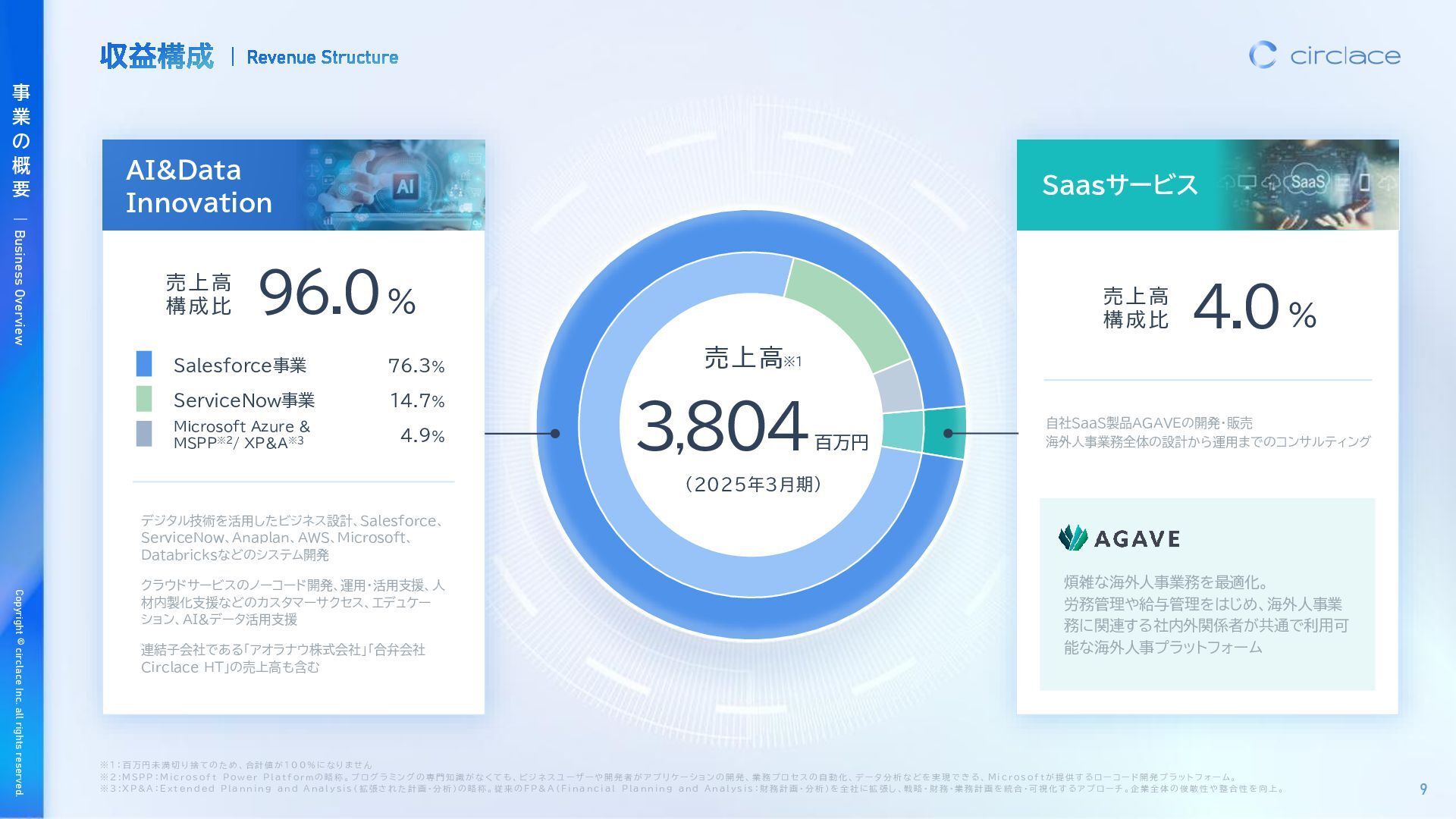Screen dimensions: 1456x819
Task: Click the 収益構成 slide title
Action: pos(157,57)
